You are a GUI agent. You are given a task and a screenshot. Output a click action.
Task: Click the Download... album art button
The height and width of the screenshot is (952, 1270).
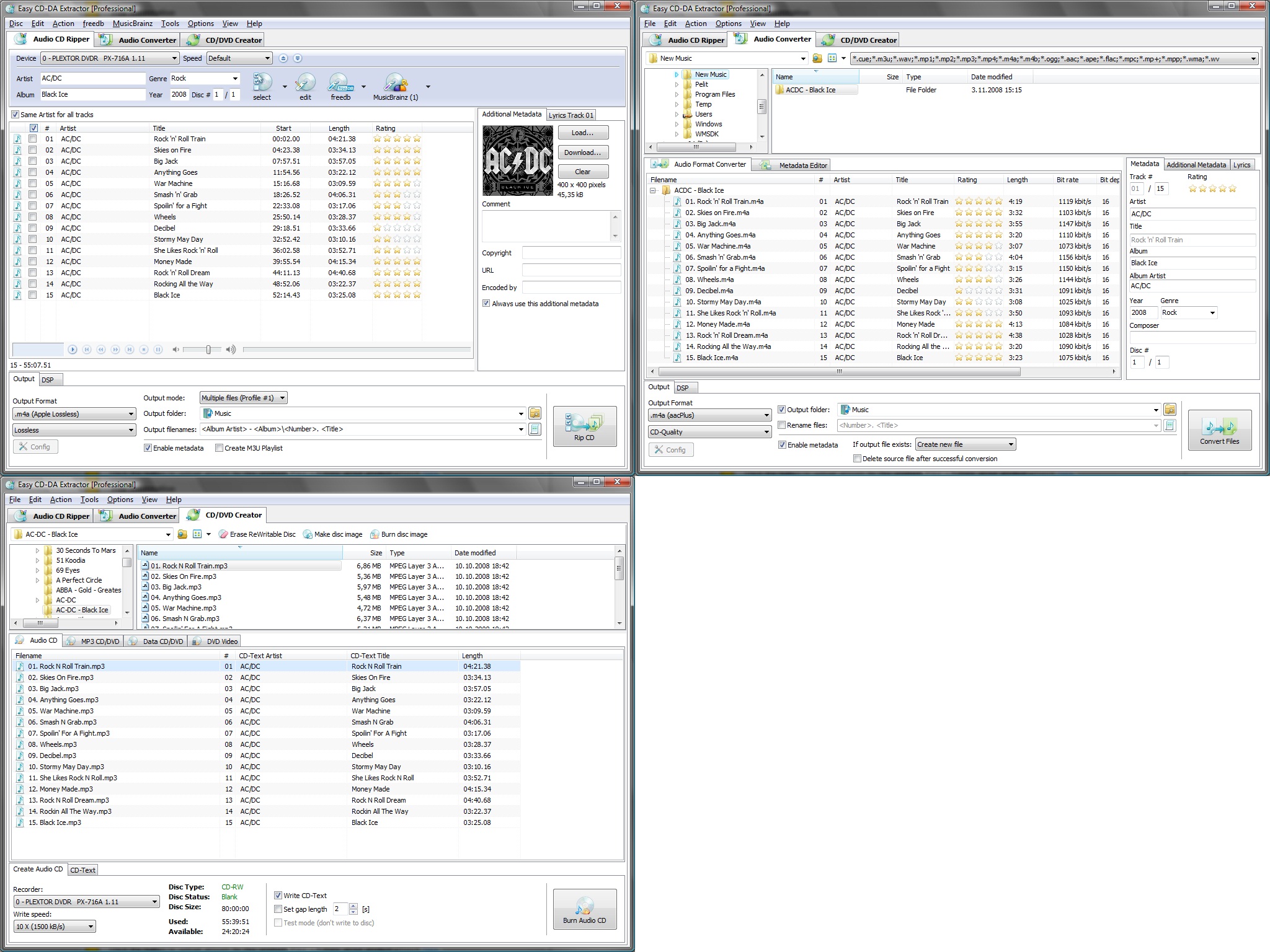click(583, 152)
